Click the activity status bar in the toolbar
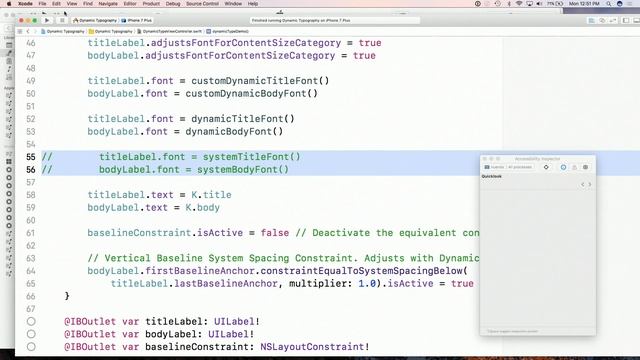Image resolution: width=640 pixels, height=360 pixels. tap(335, 20)
